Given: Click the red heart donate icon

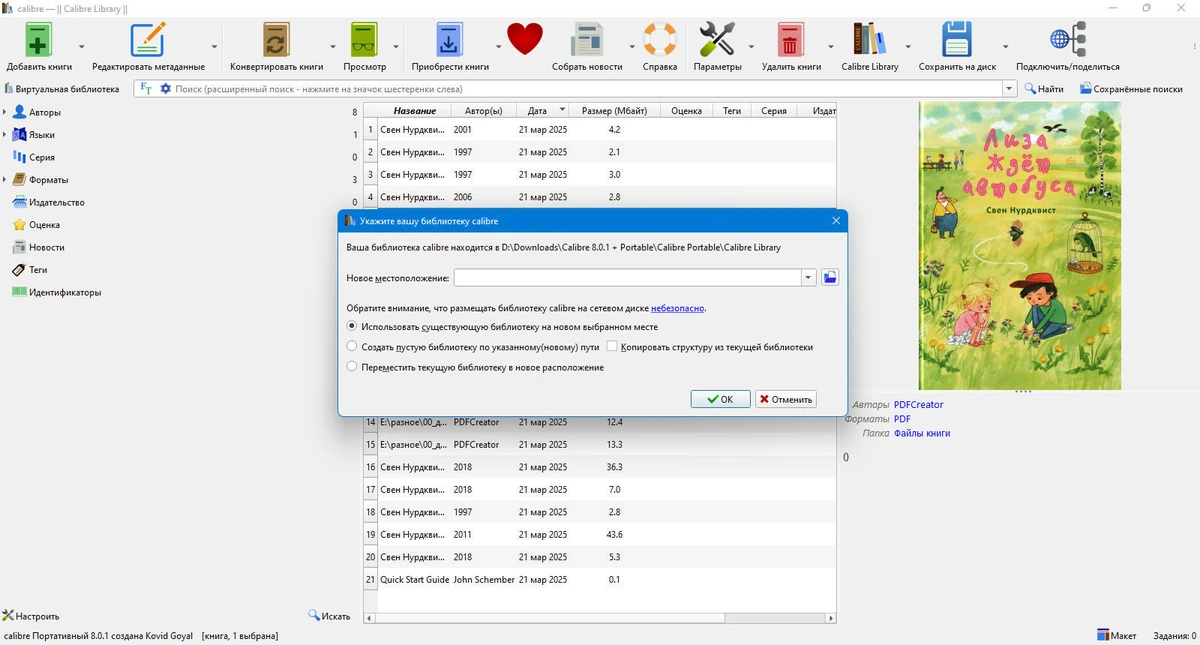Looking at the screenshot, I should pyautogui.click(x=524, y=39).
